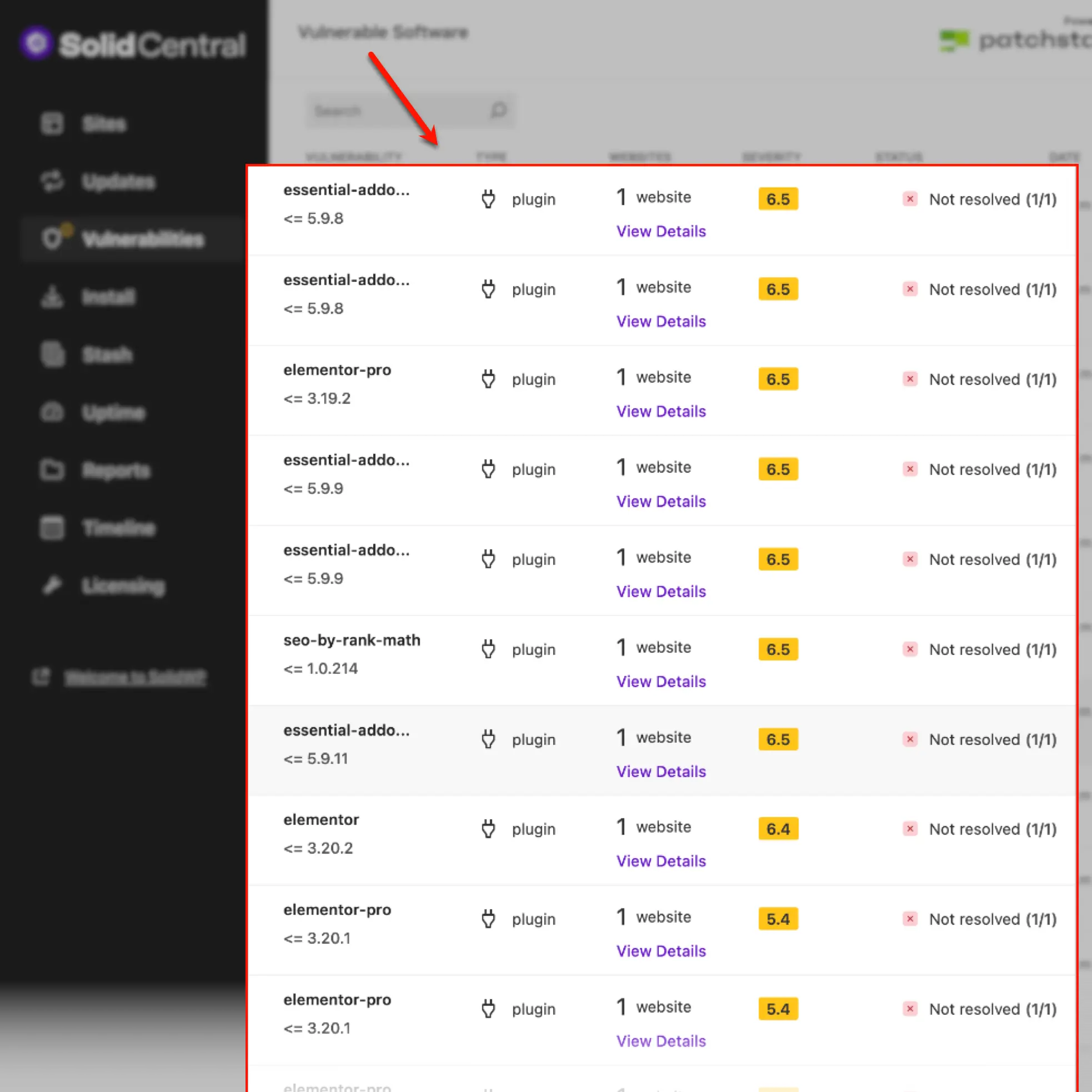Screen dimensions: 1092x1092
Task: Open Licensing settings
Action: click(123, 585)
